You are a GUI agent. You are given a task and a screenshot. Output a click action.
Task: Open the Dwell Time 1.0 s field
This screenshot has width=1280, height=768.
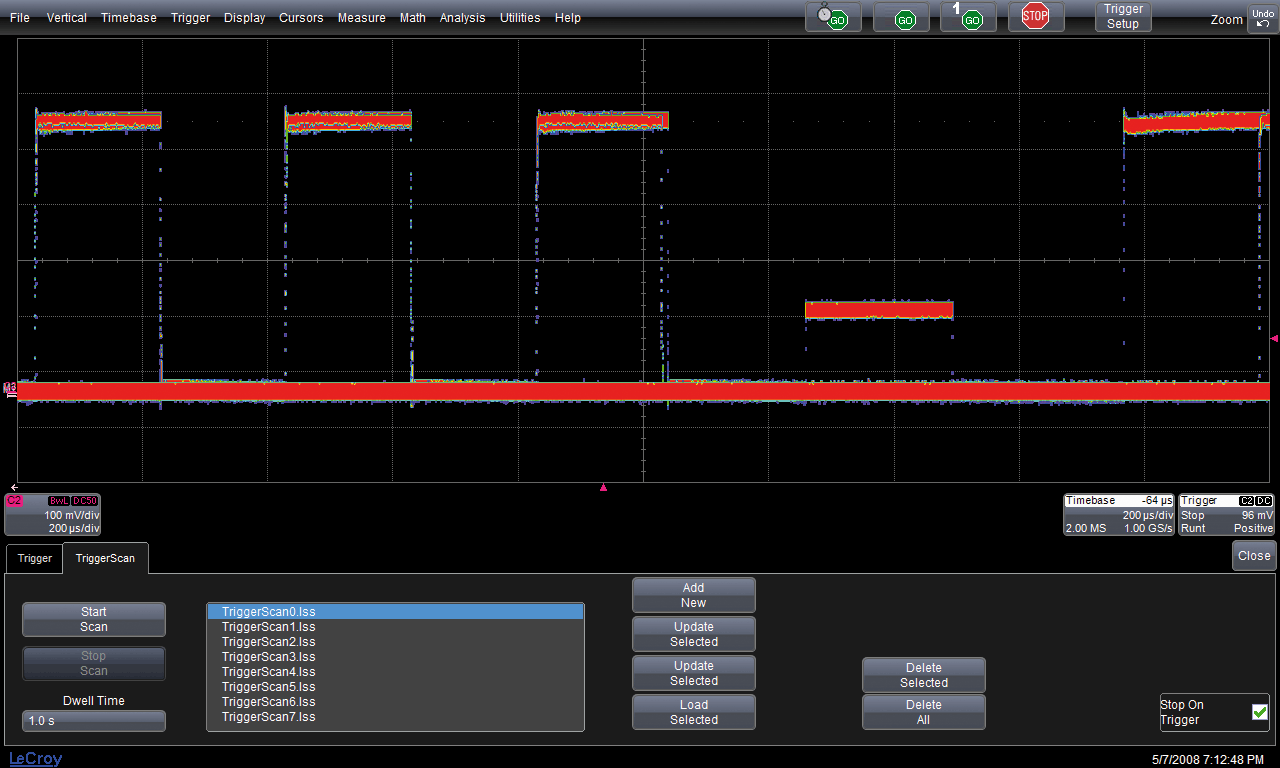point(94,721)
